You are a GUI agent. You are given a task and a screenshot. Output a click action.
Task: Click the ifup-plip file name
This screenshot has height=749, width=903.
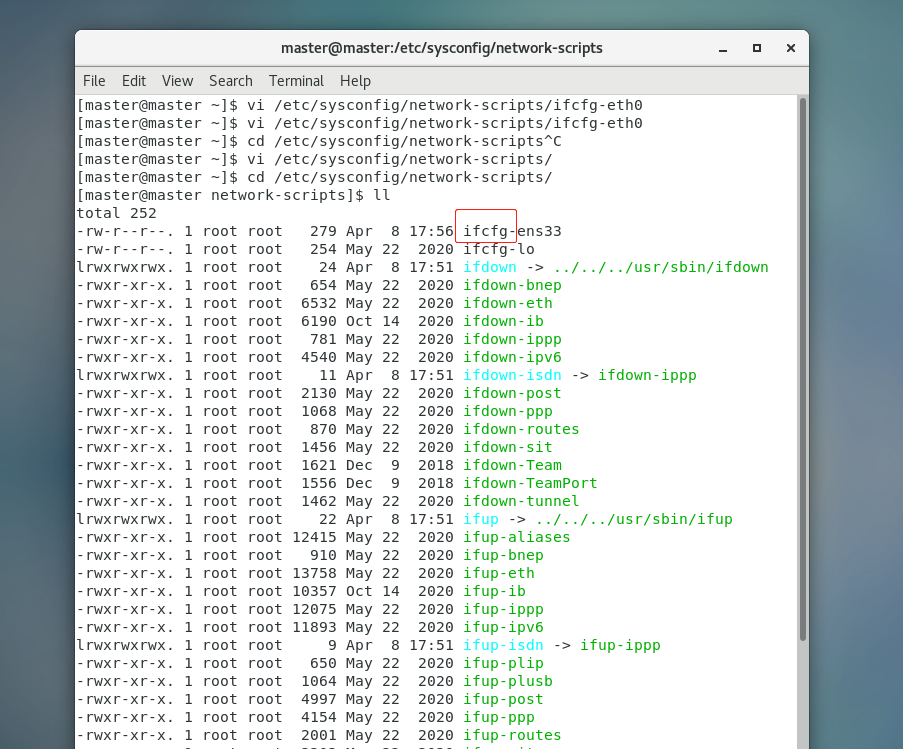pos(503,664)
